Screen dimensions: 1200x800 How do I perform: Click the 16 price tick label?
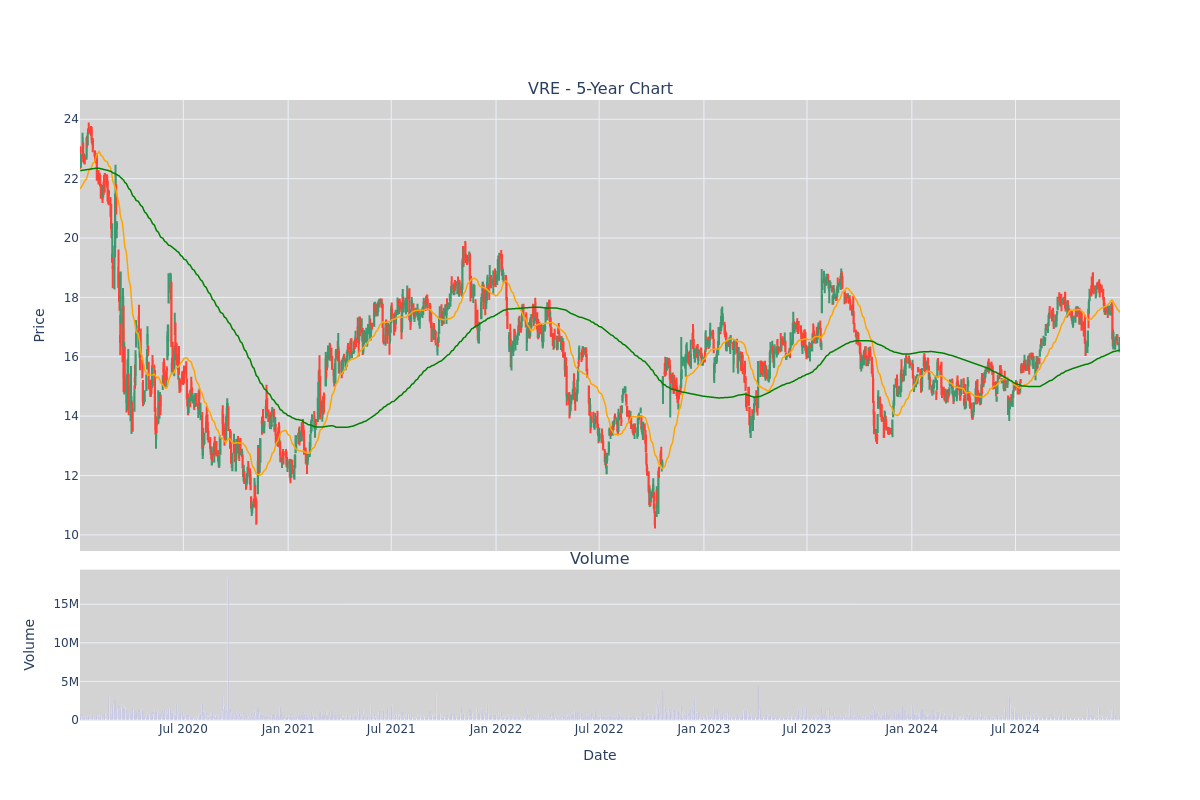click(x=71, y=357)
